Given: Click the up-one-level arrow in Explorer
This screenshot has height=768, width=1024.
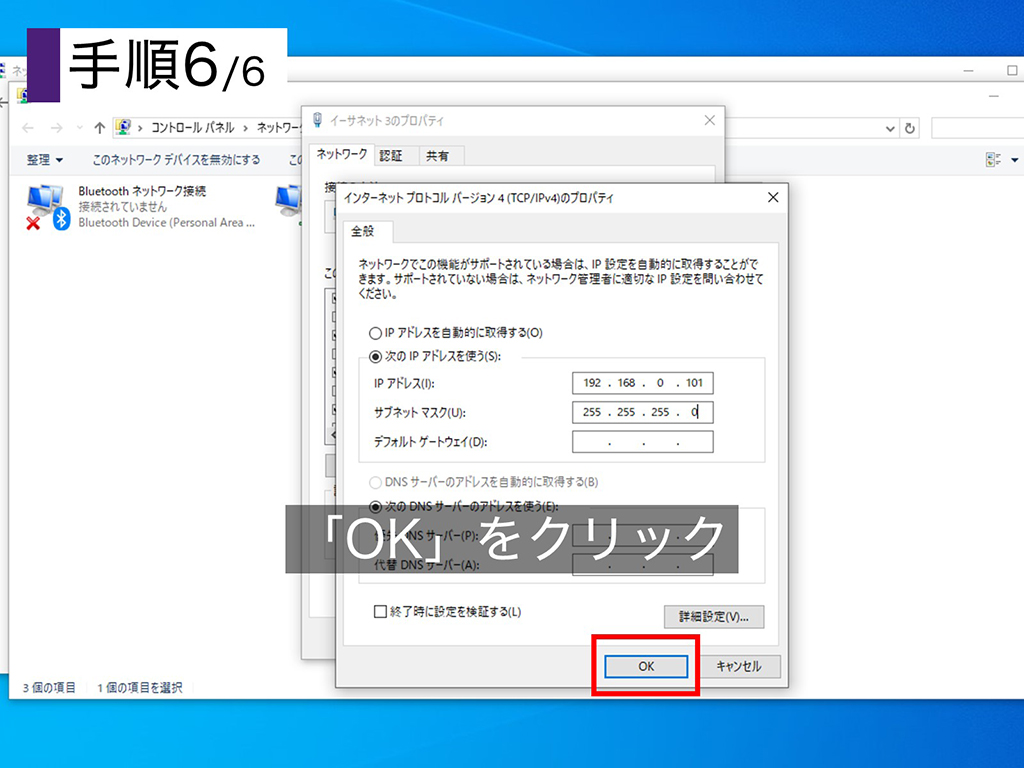Looking at the screenshot, I should pyautogui.click(x=97, y=127).
